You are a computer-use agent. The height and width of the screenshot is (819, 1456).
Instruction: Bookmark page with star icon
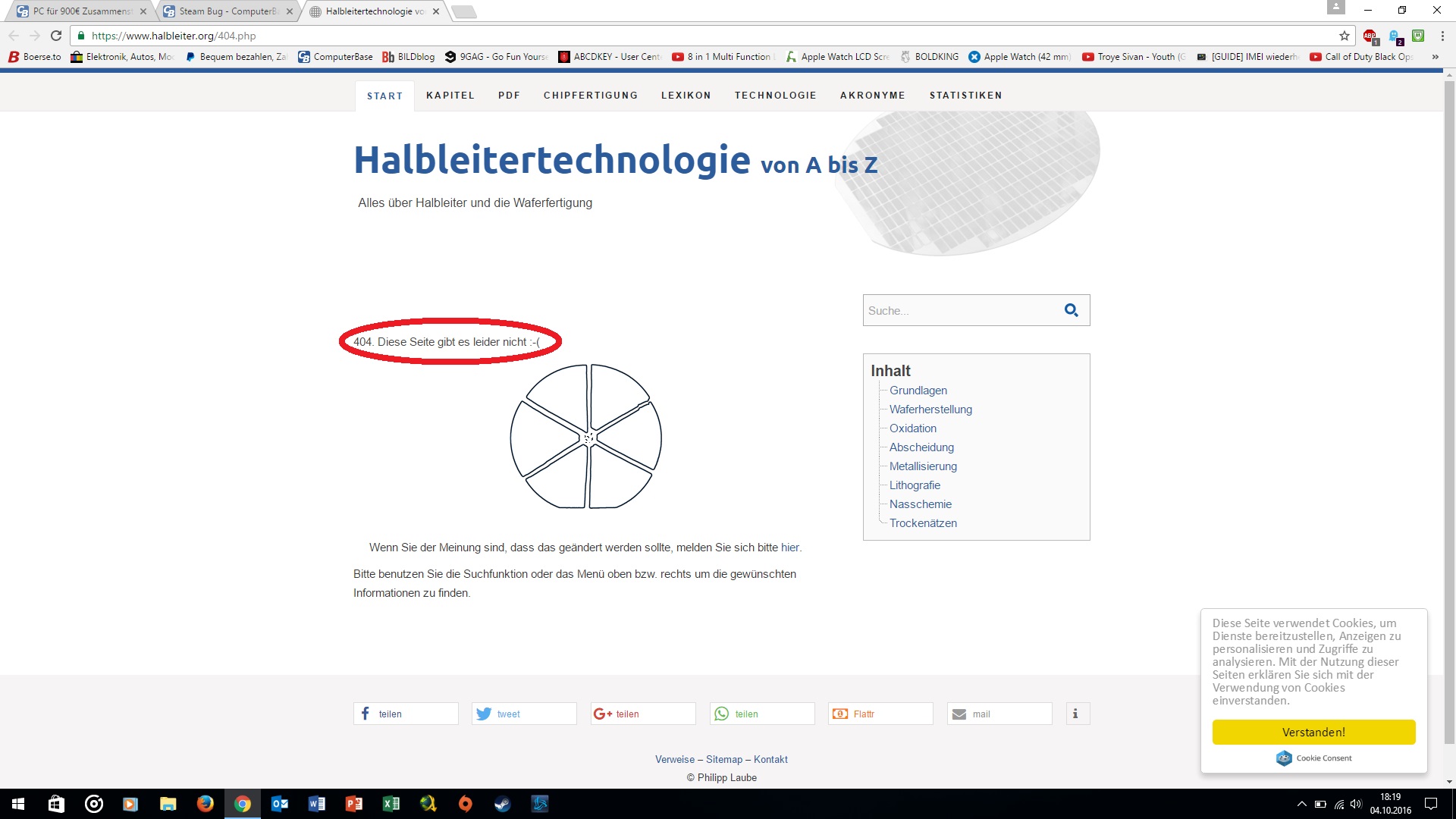point(1345,36)
